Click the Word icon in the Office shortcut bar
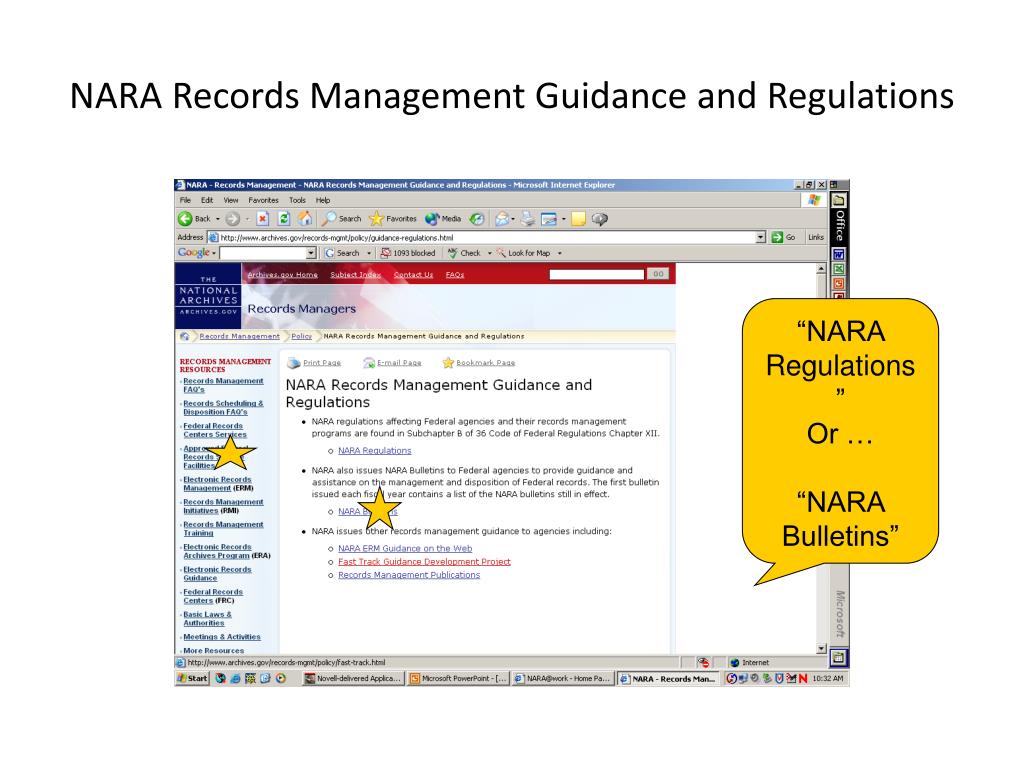Viewport: 1024px width, 768px height. pos(839,254)
